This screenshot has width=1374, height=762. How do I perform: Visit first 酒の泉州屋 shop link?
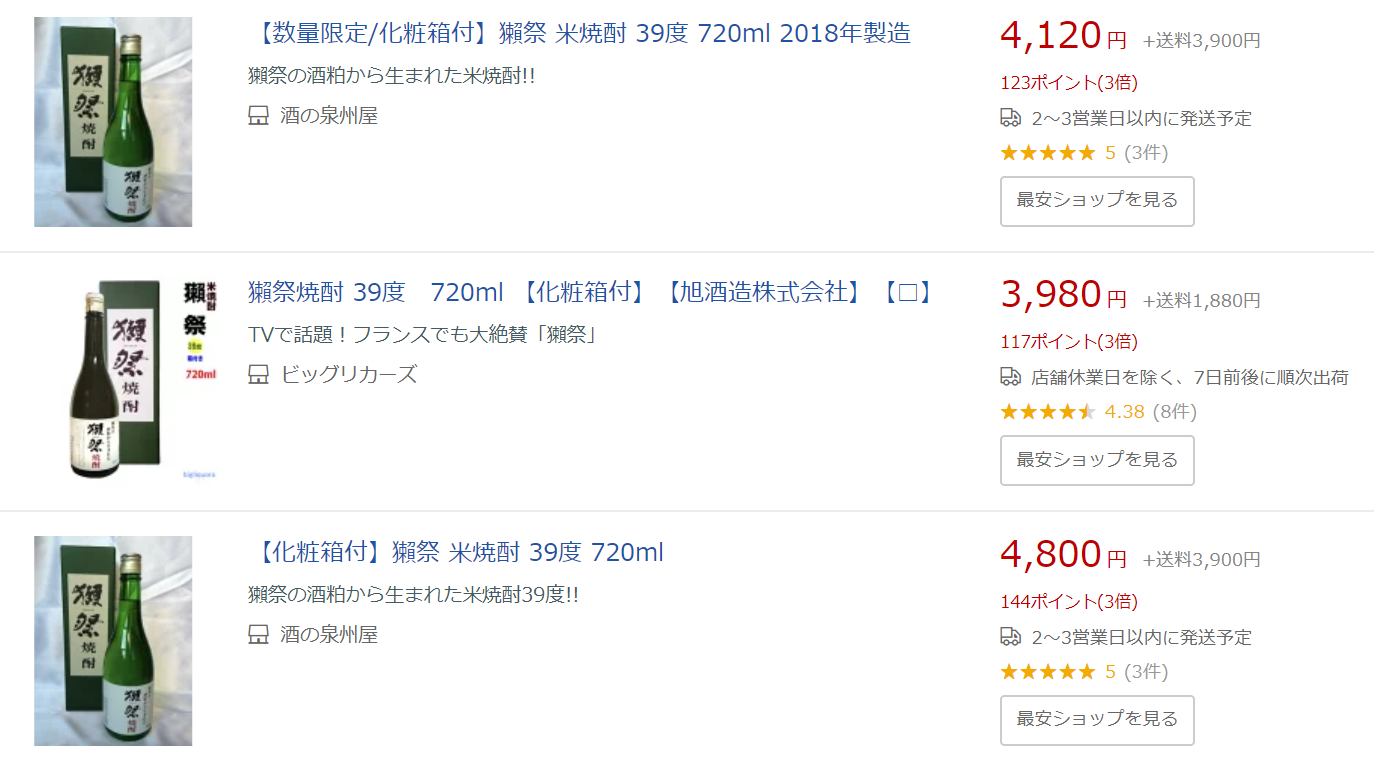[329, 116]
